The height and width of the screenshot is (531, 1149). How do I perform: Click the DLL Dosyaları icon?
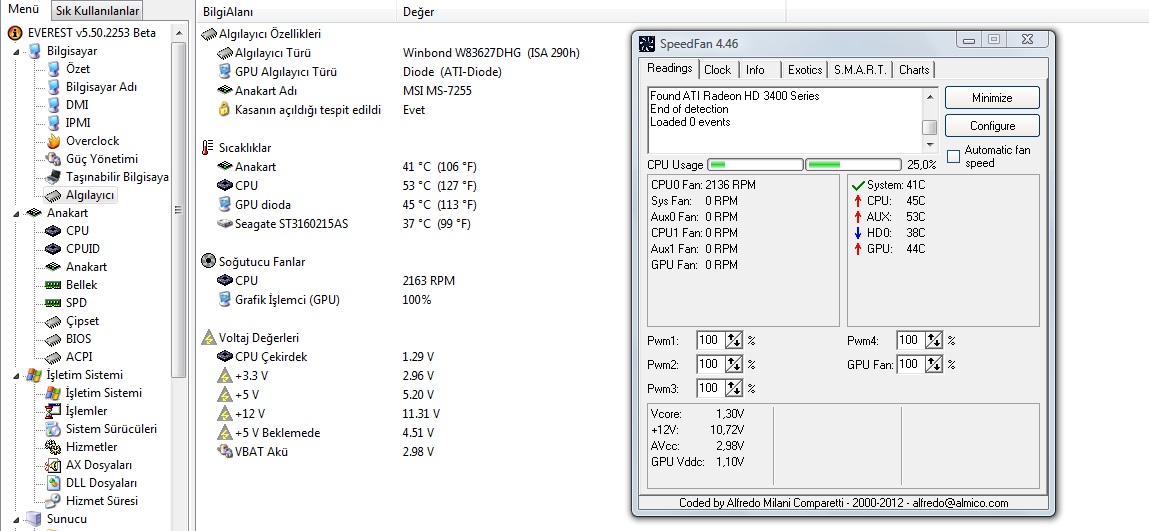[53, 483]
